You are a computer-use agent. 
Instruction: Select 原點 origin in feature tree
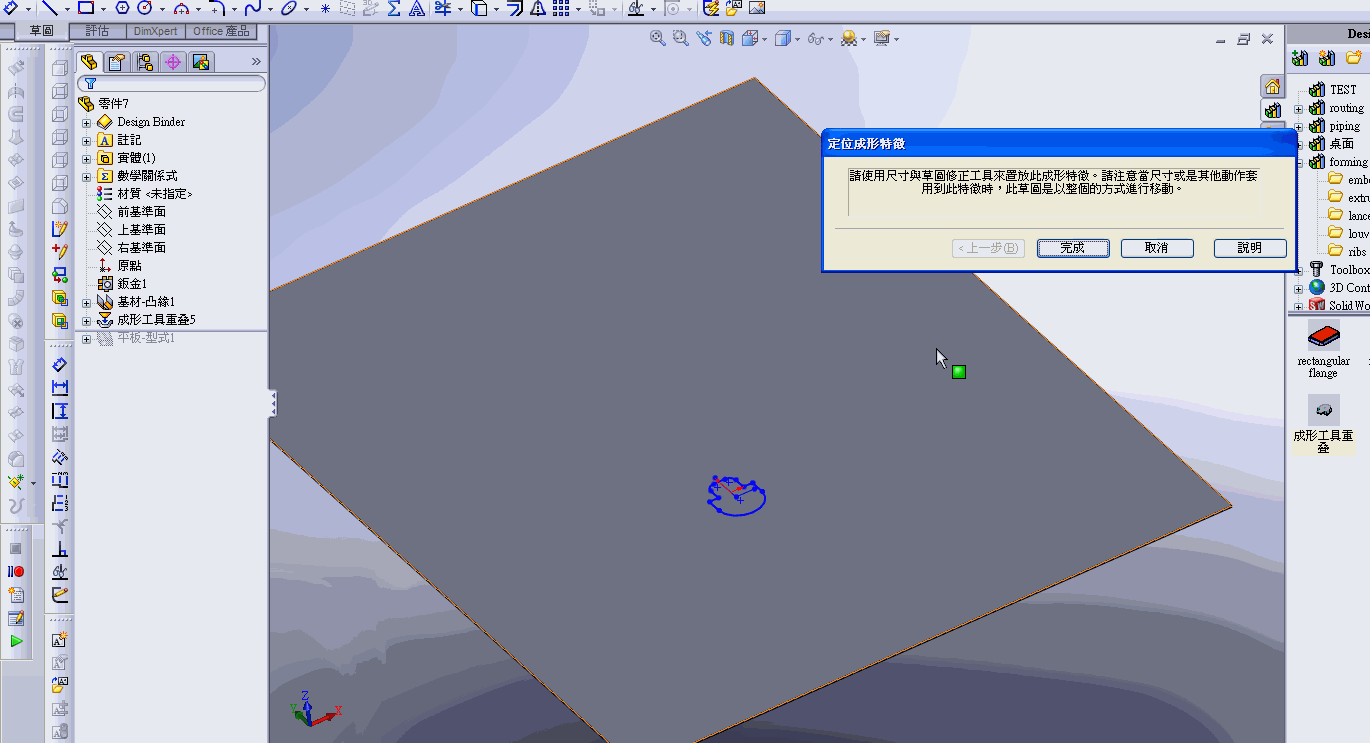tap(119, 266)
